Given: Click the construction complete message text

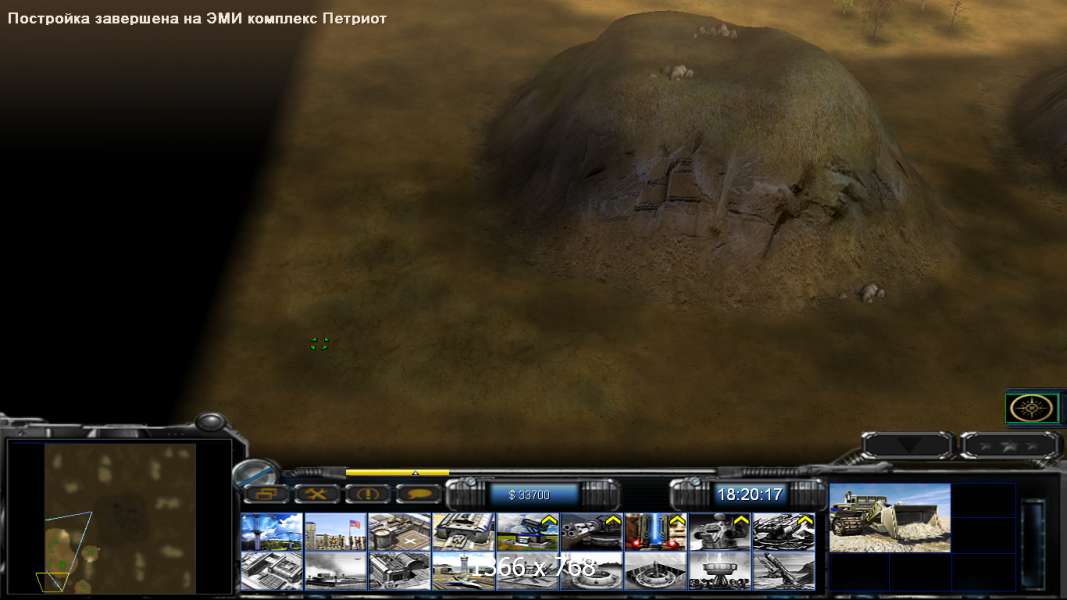Looking at the screenshot, I should [x=197, y=18].
